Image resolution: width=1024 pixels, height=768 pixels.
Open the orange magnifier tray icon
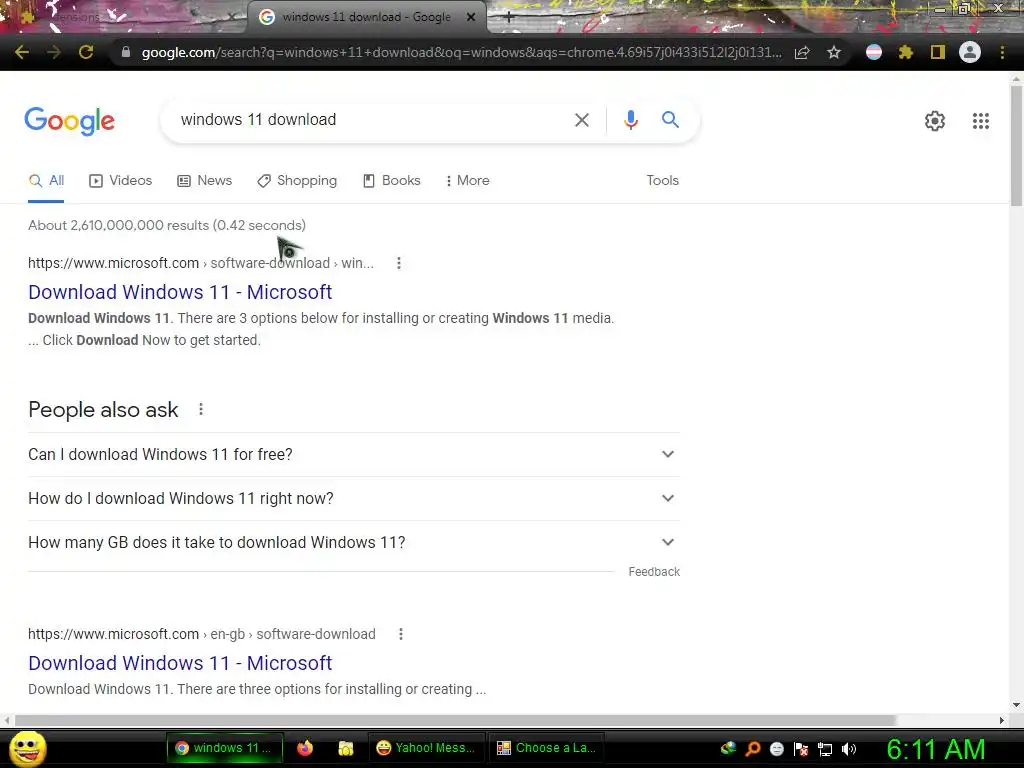753,749
